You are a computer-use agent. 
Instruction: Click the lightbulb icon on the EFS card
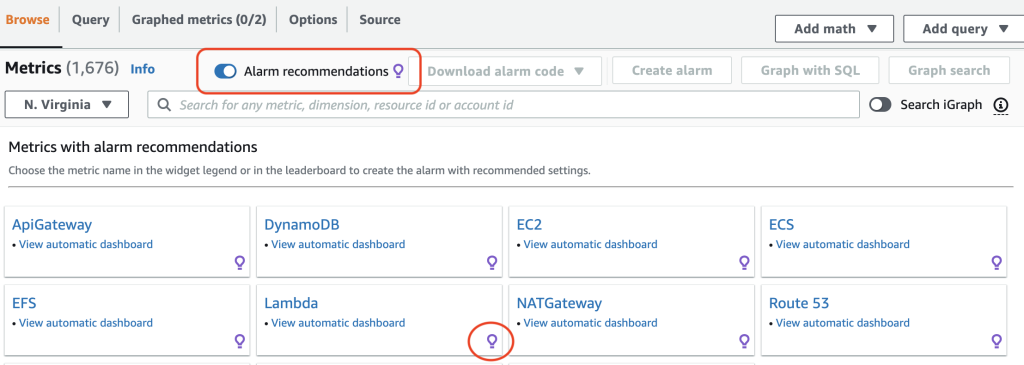(x=240, y=340)
